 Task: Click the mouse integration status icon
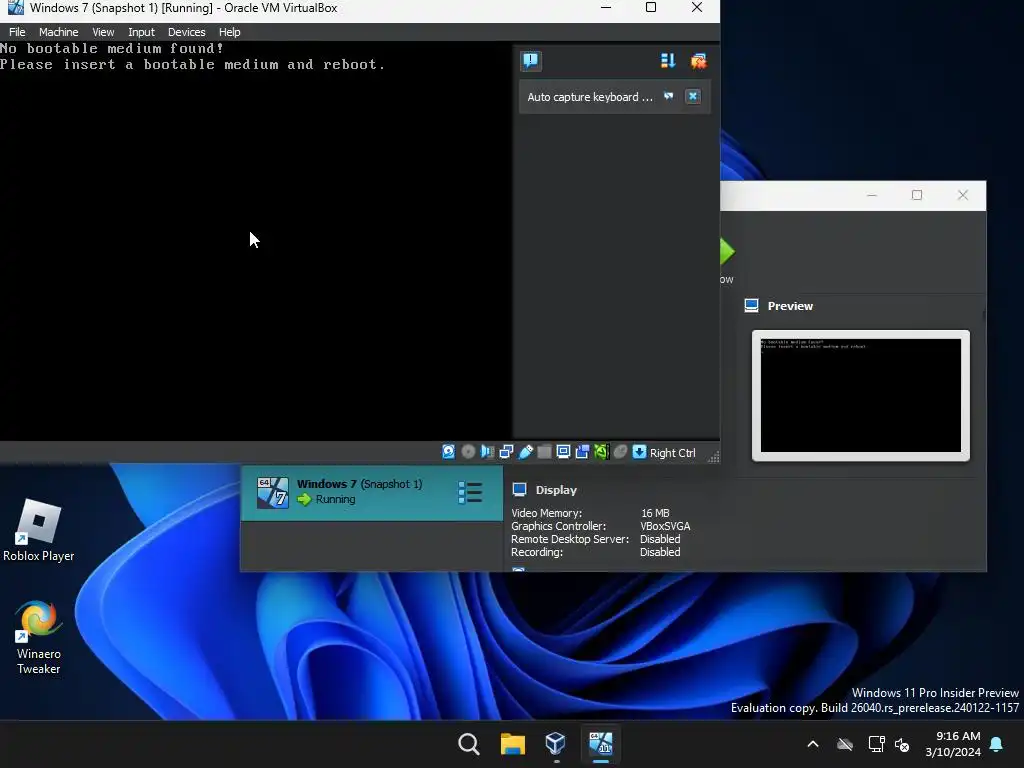(620, 452)
